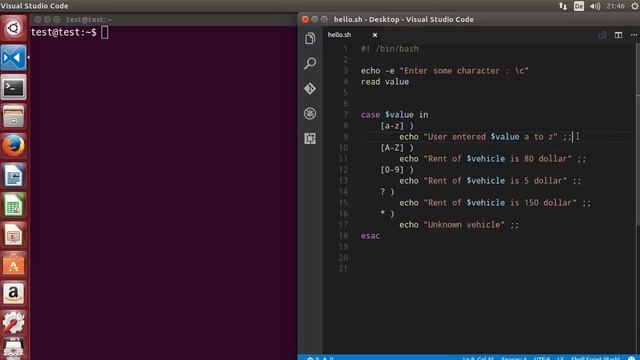The image size is (640, 360).
Task: Open the system gear menu in top panel
Action: pyautogui.click(x=635, y=6)
